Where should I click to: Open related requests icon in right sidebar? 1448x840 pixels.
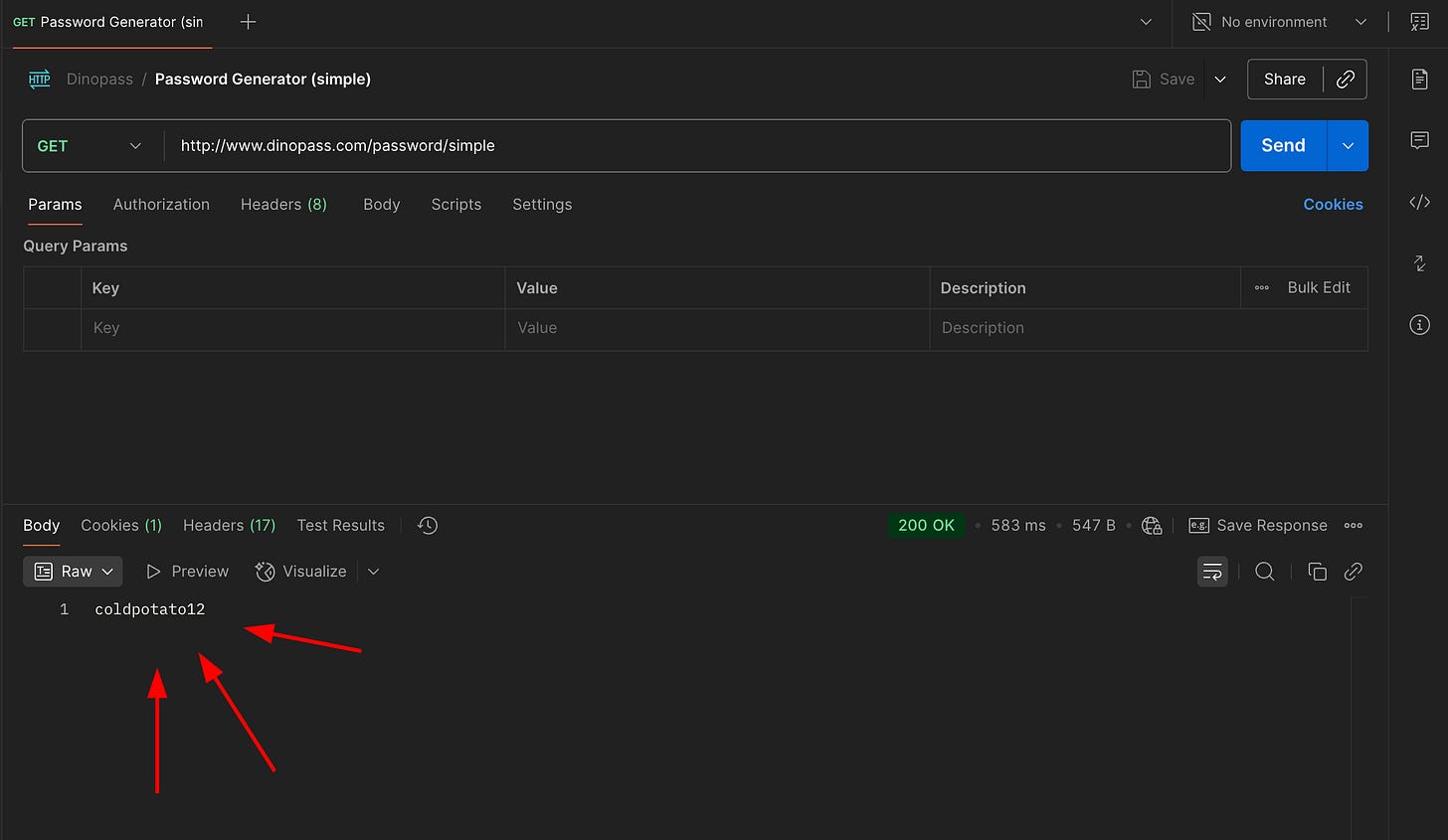coord(1419,263)
